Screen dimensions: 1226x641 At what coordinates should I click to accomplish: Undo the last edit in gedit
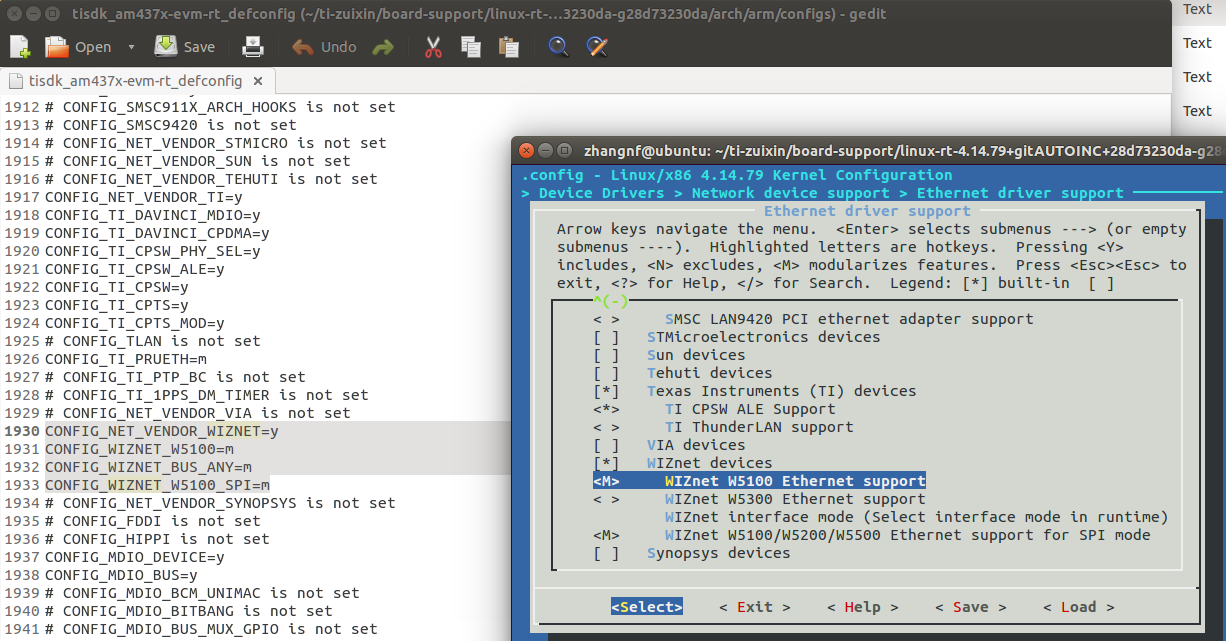point(324,47)
